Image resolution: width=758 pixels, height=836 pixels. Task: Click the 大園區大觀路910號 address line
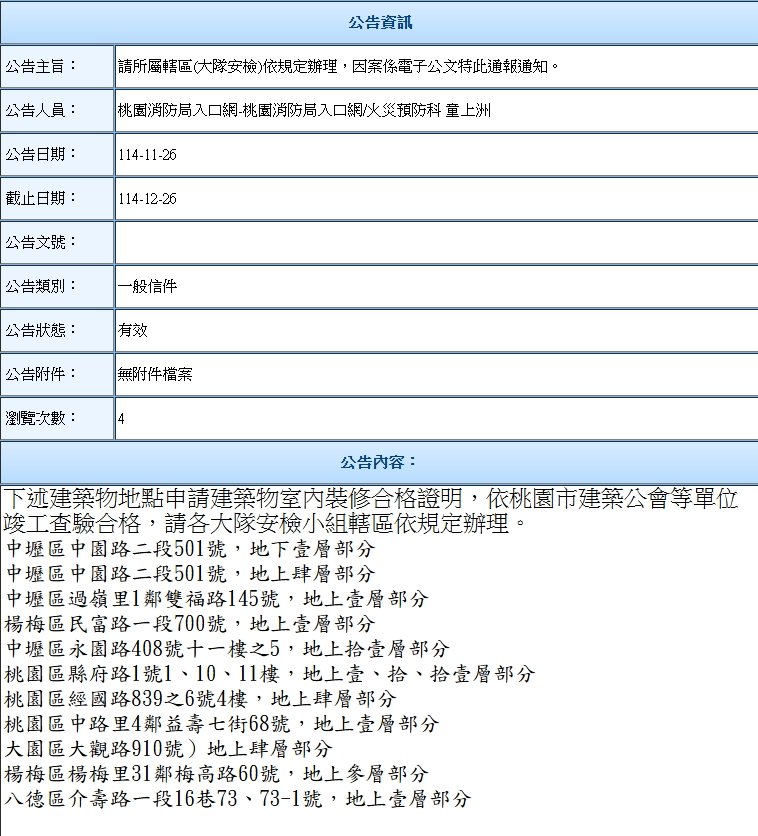(168, 749)
